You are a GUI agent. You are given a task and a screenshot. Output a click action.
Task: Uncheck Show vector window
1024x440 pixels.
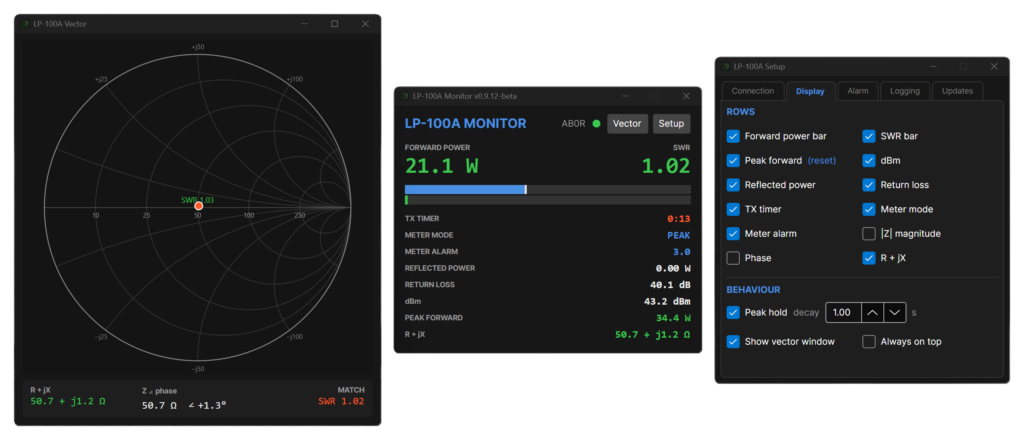[x=733, y=341]
